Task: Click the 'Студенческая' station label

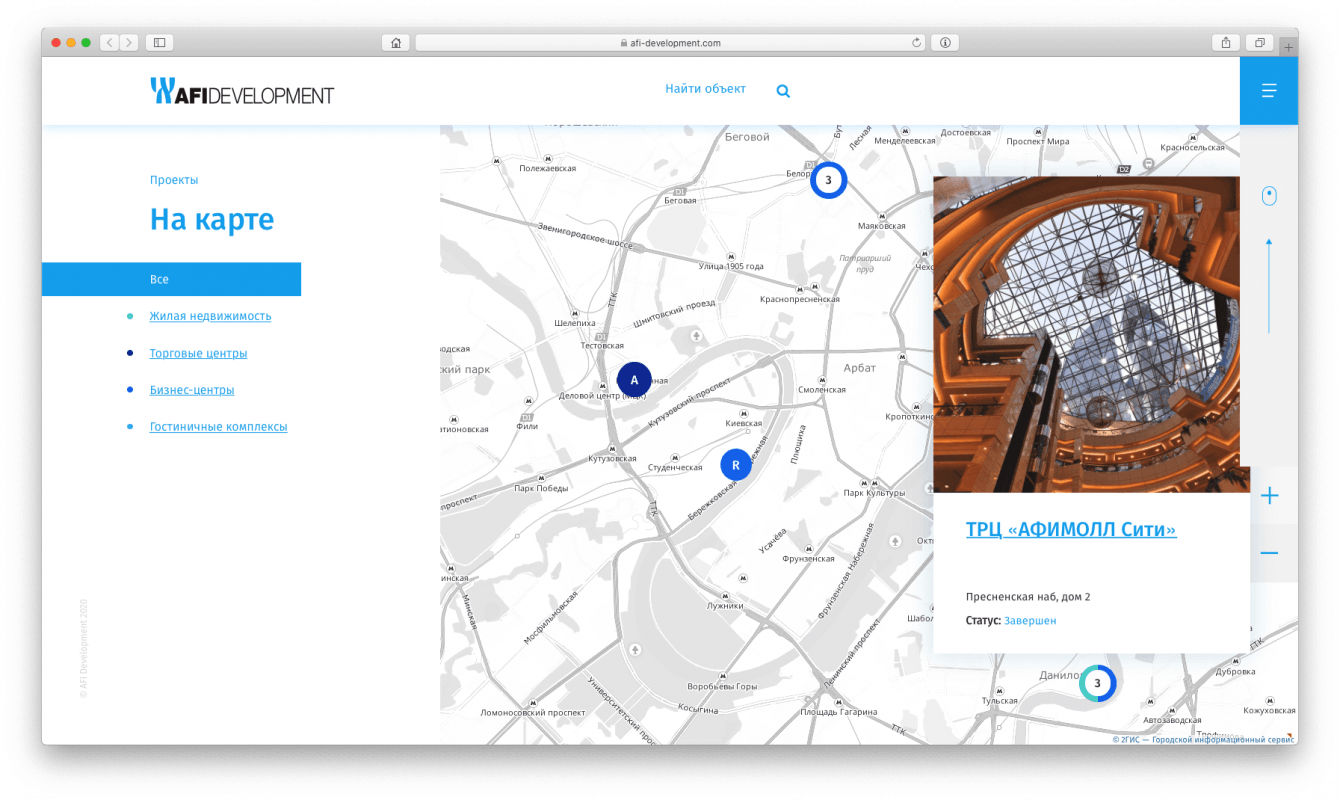Action: [675, 468]
